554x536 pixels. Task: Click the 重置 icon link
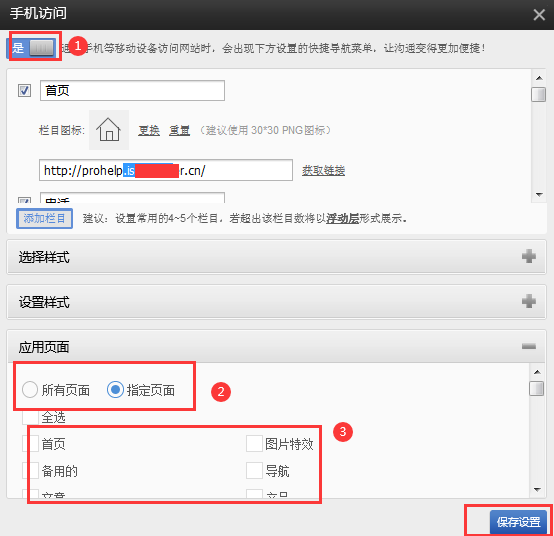[x=179, y=130]
